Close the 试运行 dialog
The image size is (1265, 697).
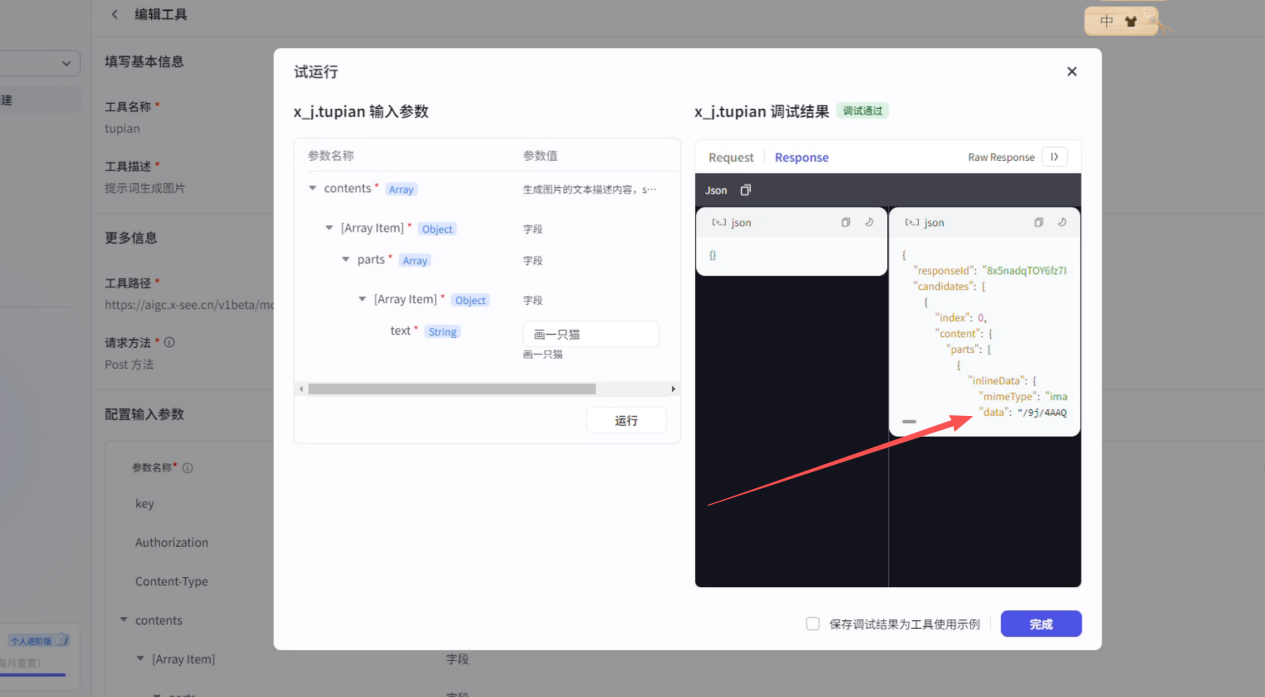click(x=1072, y=72)
